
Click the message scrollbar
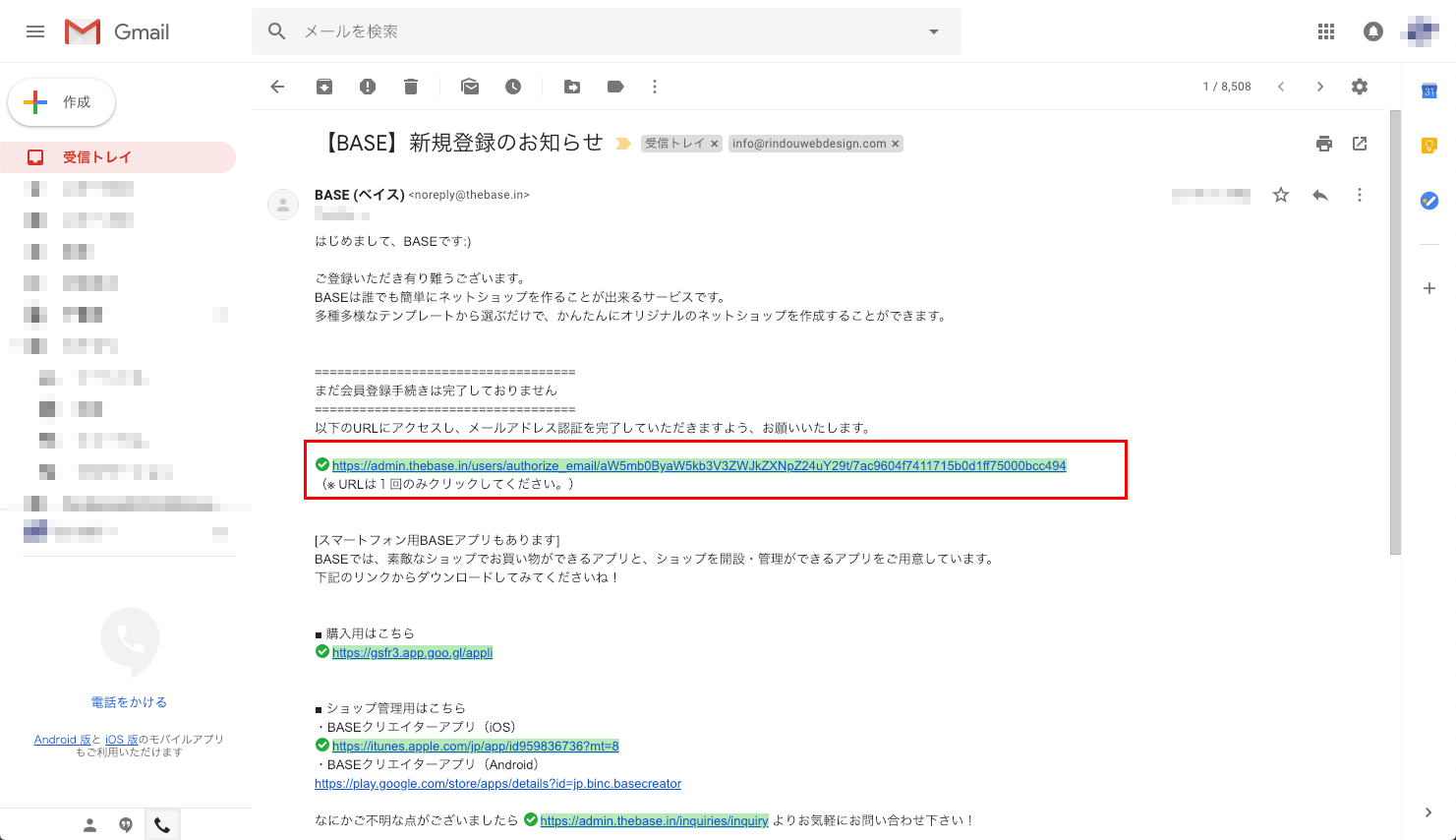pos(1395,332)
